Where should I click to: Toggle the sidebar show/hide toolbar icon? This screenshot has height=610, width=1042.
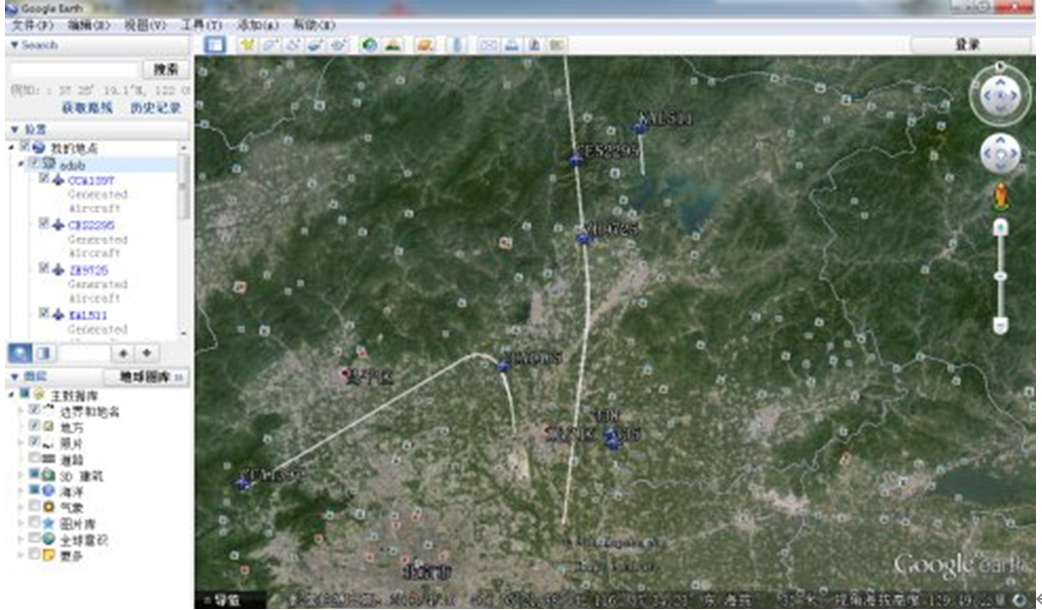click(x=215, y=45)
